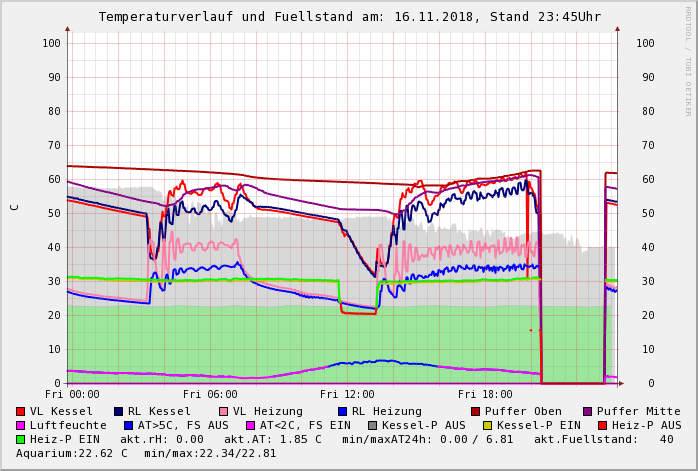This screenshot has width=698, height=471.
Task: Select the gray Kessel-P AUS legend swatch
Action: coord(371,425)
